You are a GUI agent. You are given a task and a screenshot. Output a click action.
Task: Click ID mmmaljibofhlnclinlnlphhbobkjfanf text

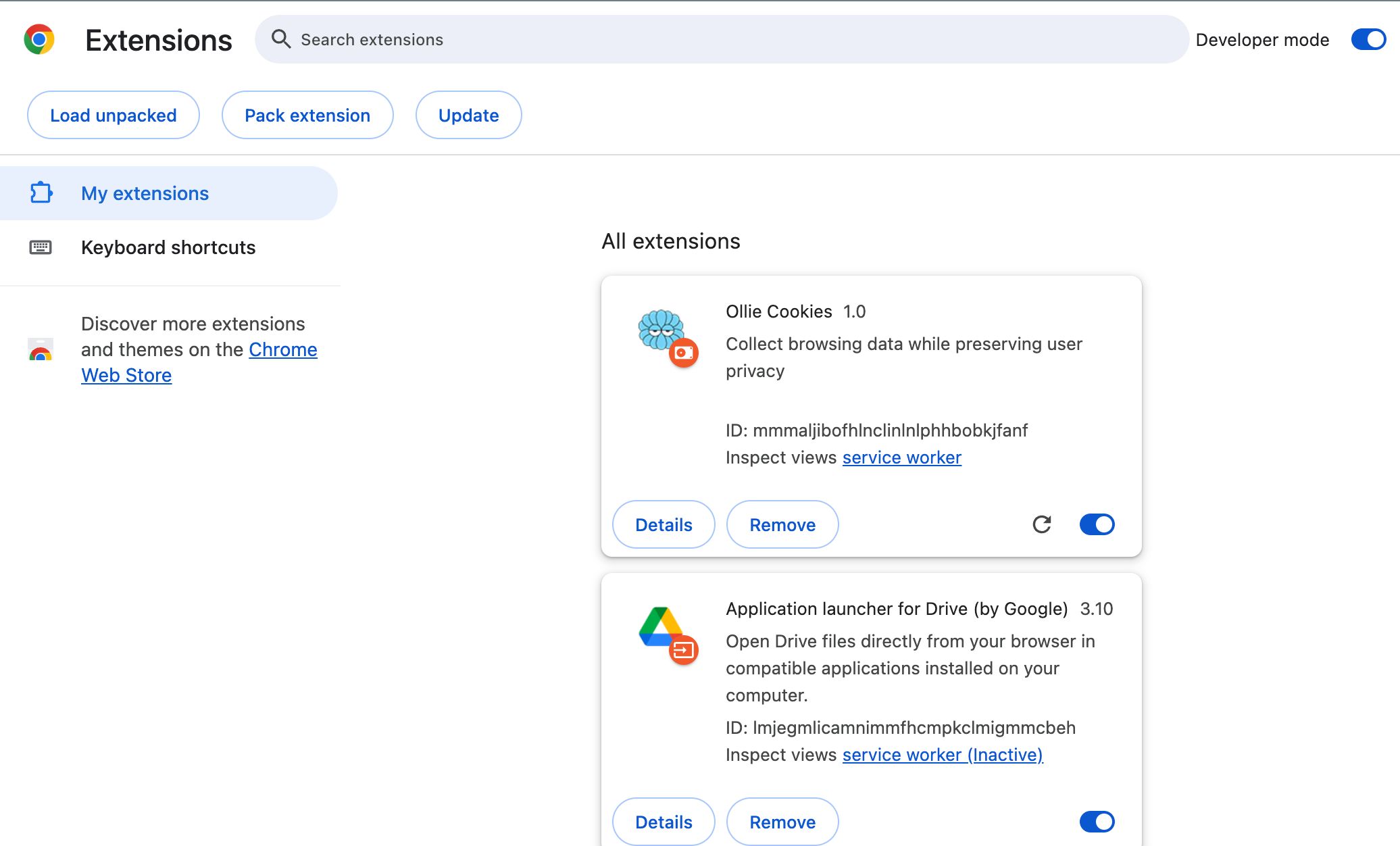877,430
